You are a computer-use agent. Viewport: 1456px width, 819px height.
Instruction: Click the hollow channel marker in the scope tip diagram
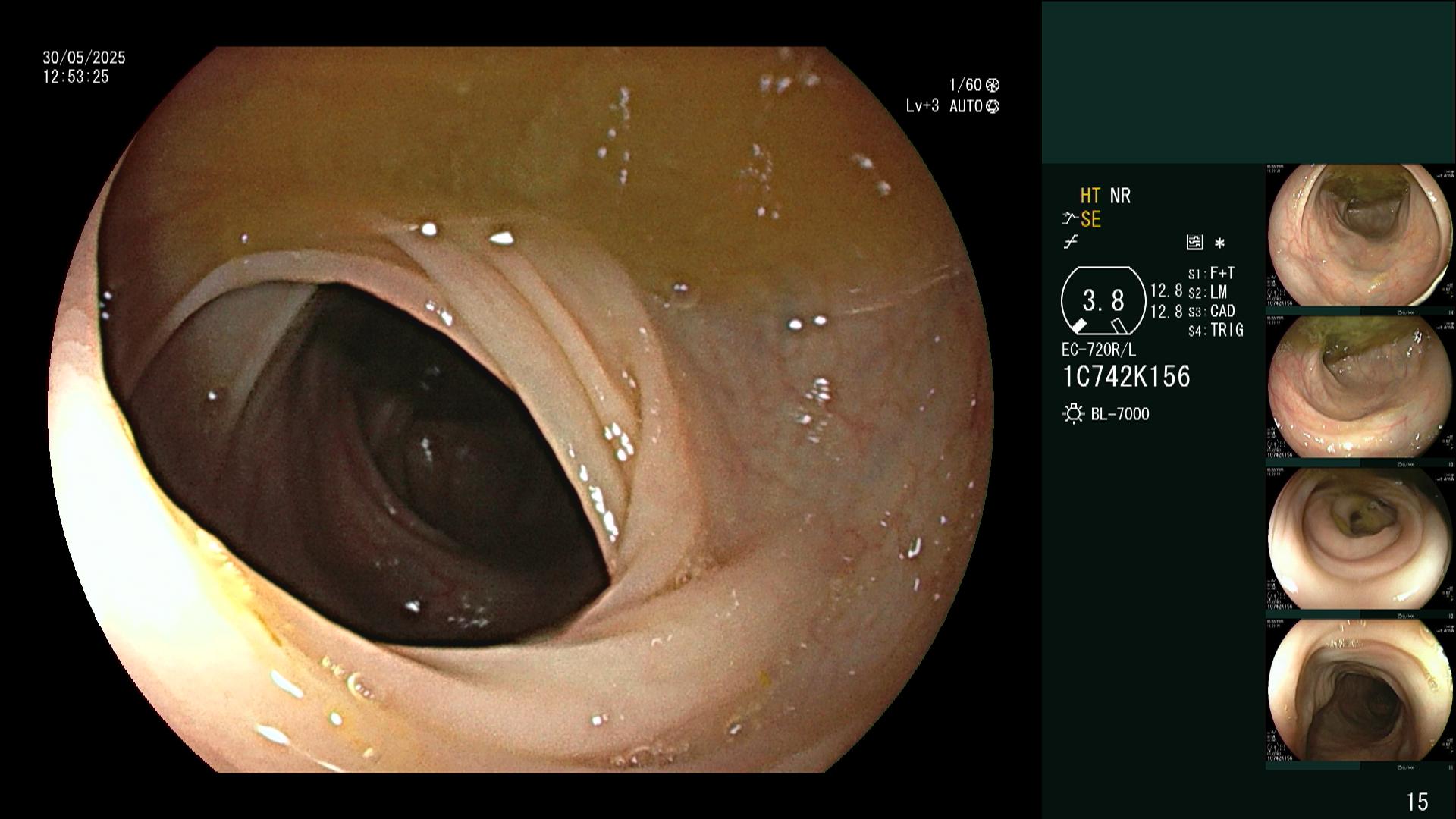click(x=1120, y=326)
